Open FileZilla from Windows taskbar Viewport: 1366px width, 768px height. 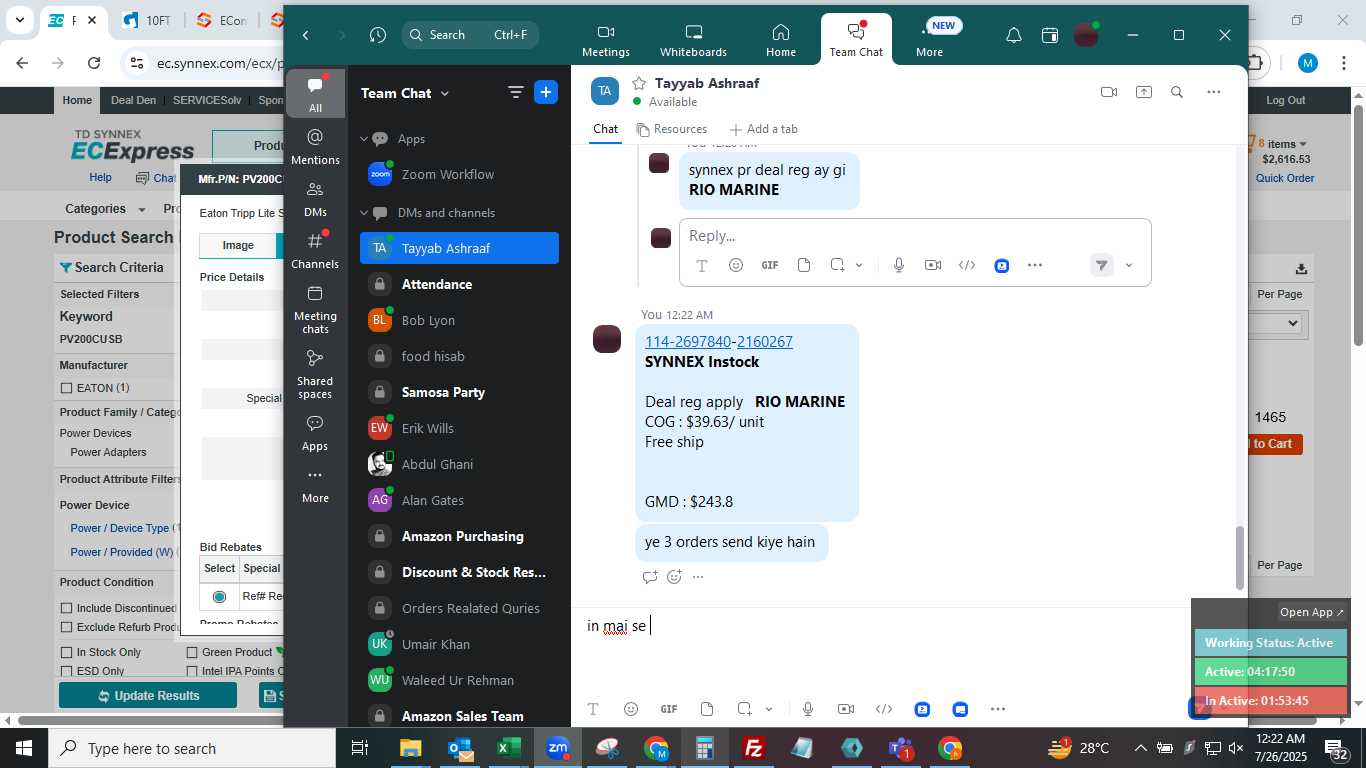(x=754, y=748)
